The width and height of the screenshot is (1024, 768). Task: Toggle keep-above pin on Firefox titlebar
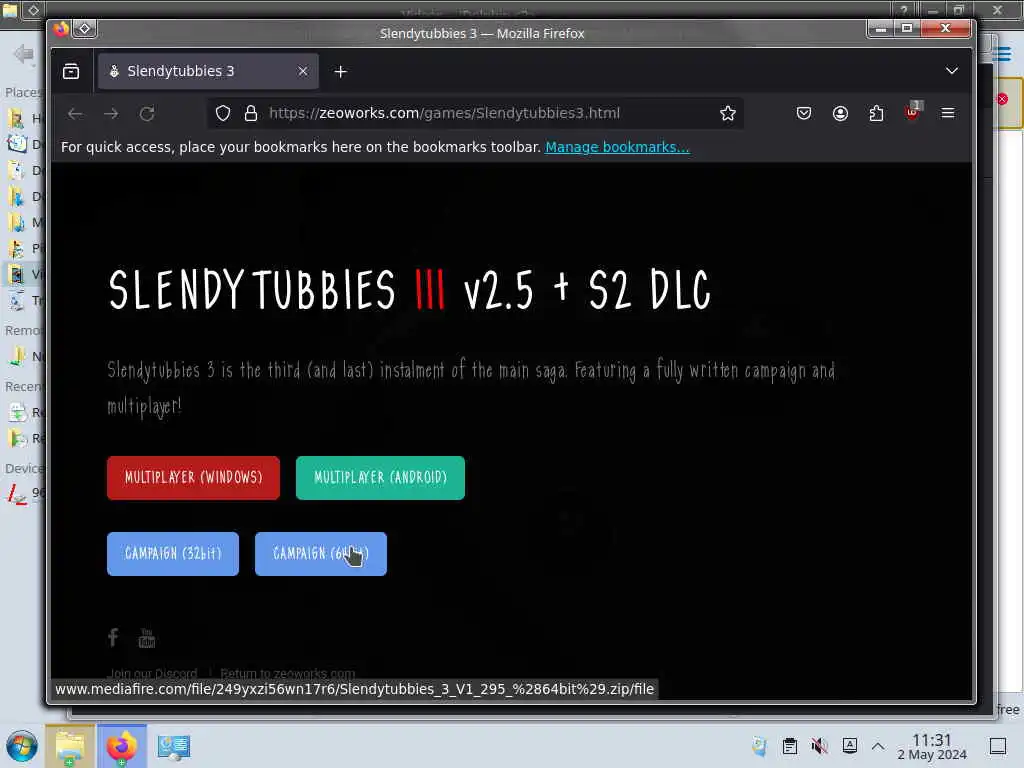pyautogui.click(x=85, y=29)
